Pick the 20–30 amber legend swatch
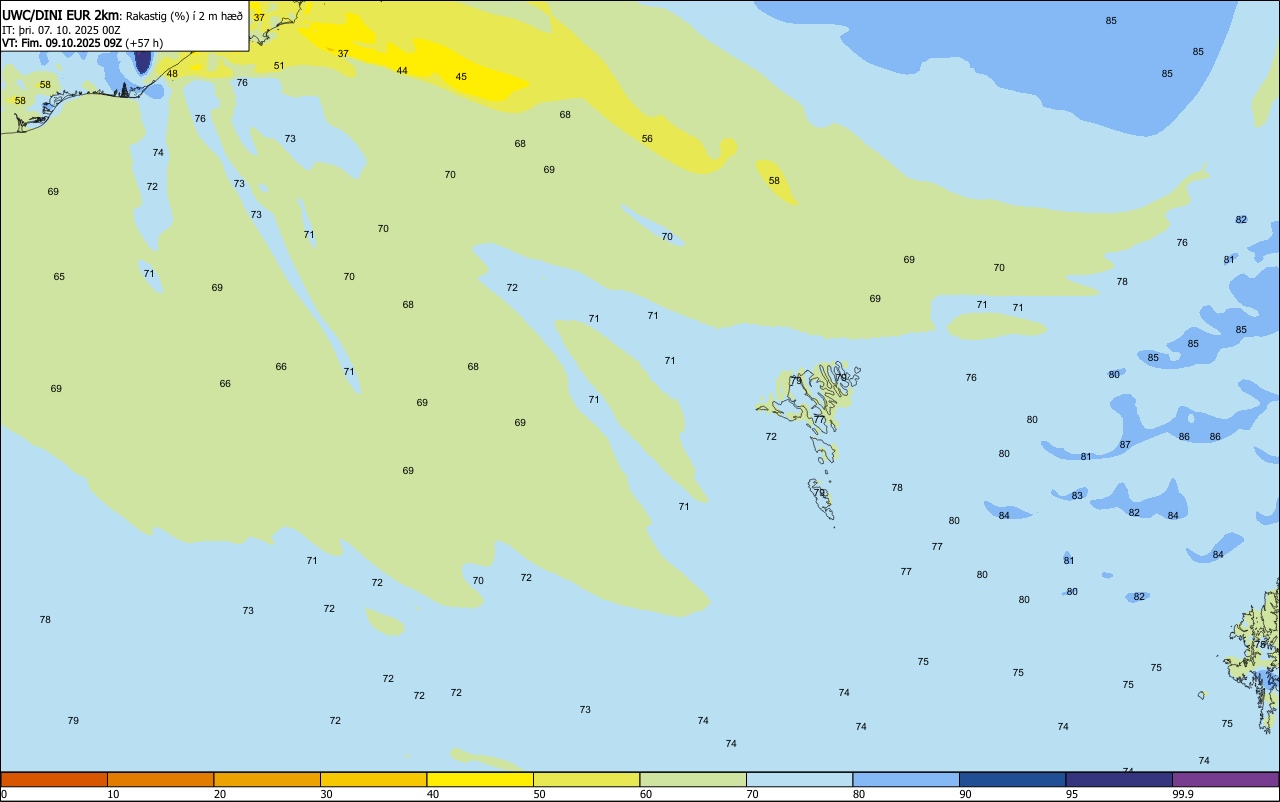Image resolution: width=1280 pixels, height=802 pixels. pyautogui.click(x=267, y=779)
